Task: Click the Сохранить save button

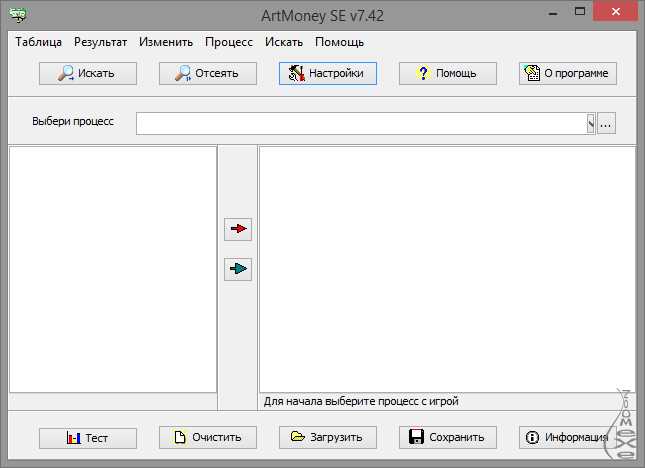Action: click(448, 437)
